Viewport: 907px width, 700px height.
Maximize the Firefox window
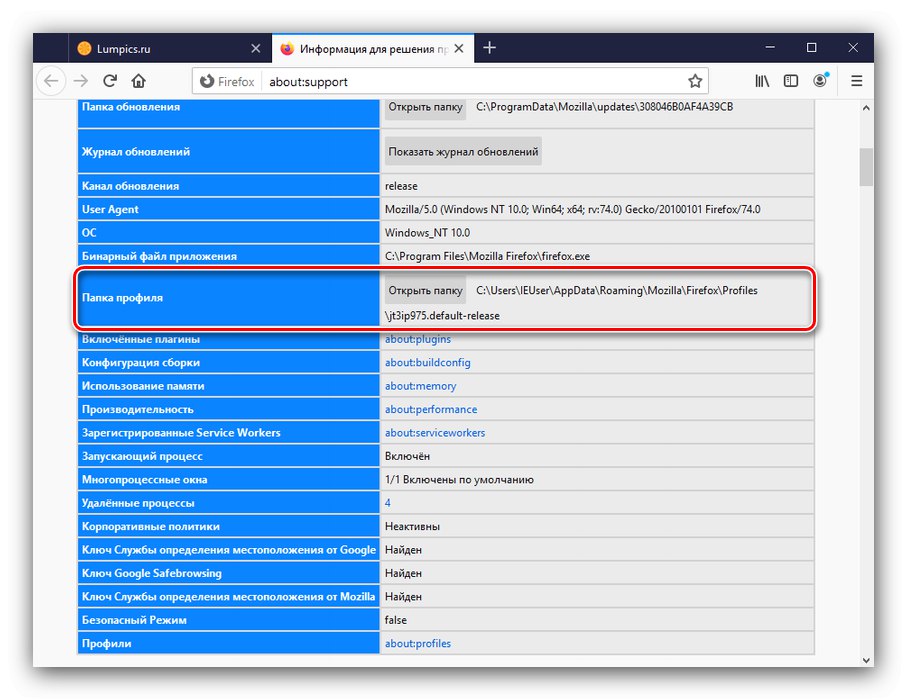(x=812, y=47)
